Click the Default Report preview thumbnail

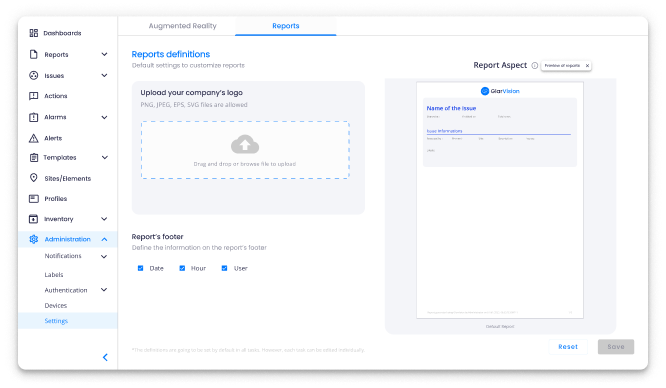pos(500,200)
